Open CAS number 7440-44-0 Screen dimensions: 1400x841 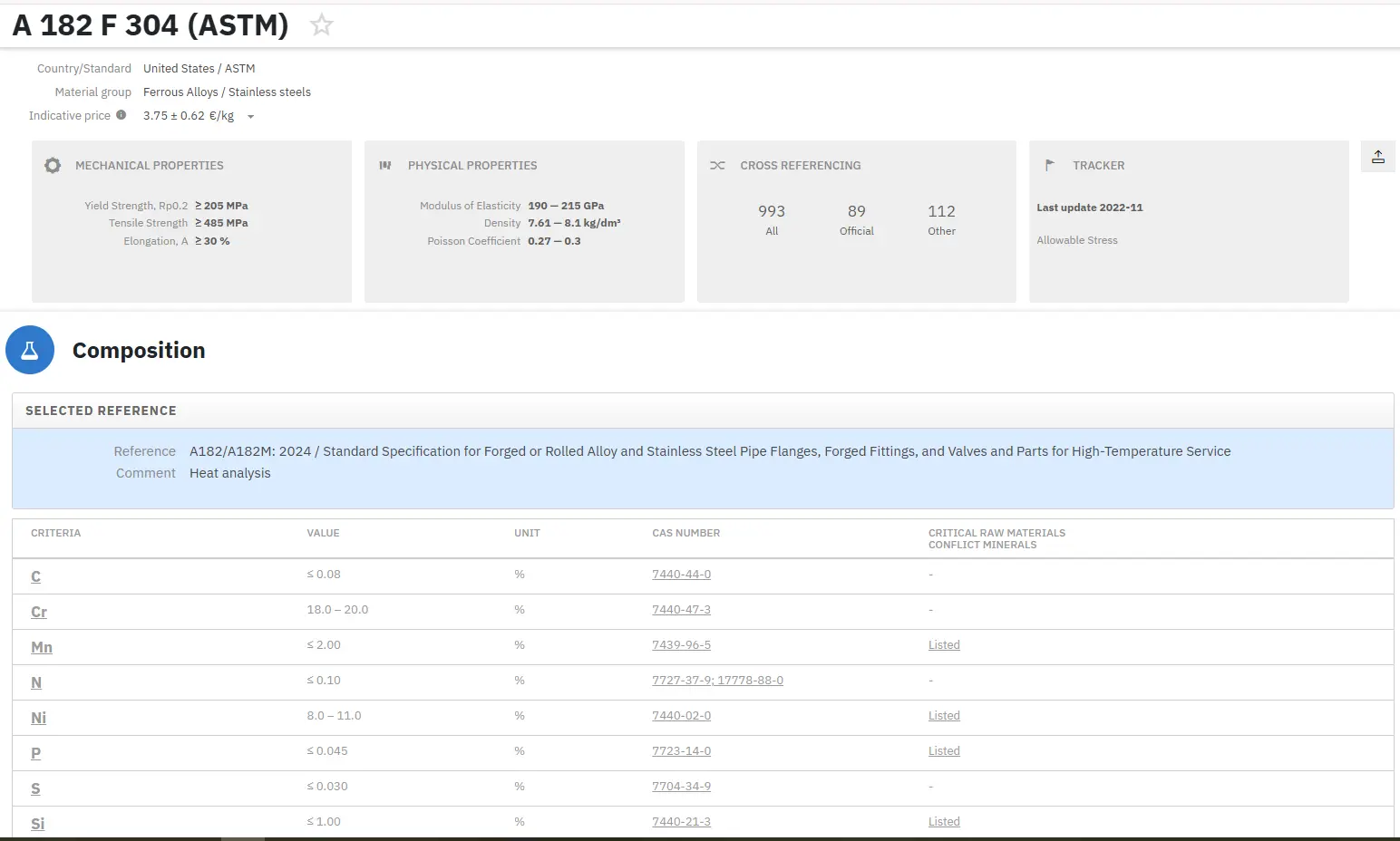tap(681, 575)
